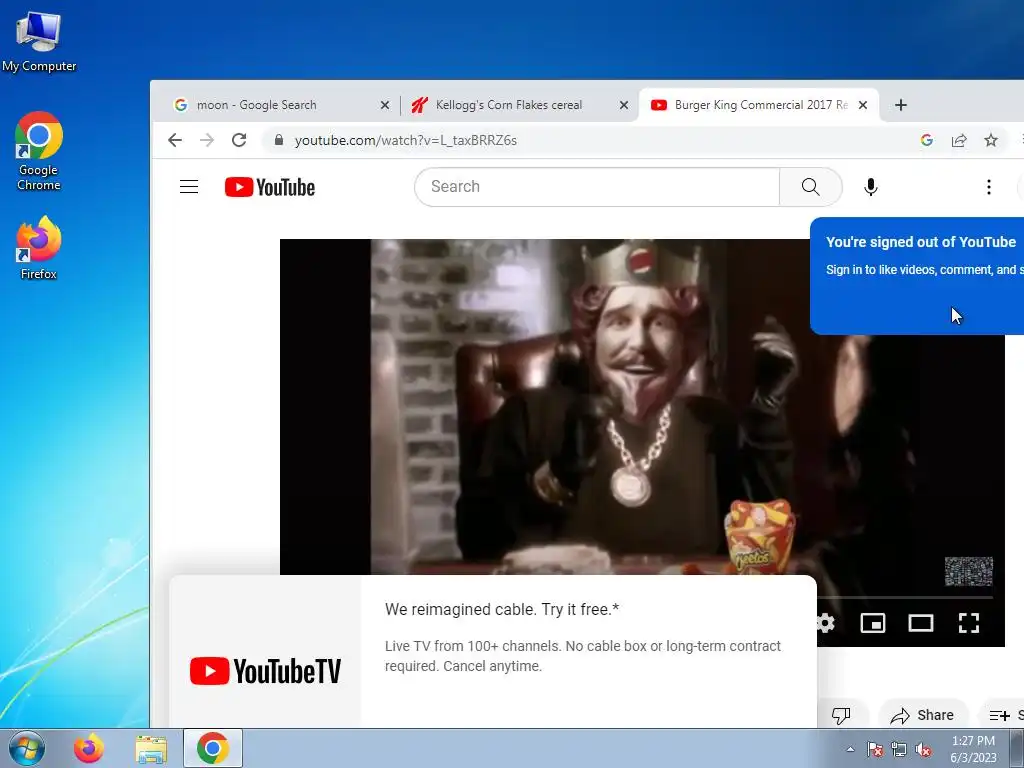Open Google Chrome desktop shortcut
The image size is (1024, 768).
(39, 151)
